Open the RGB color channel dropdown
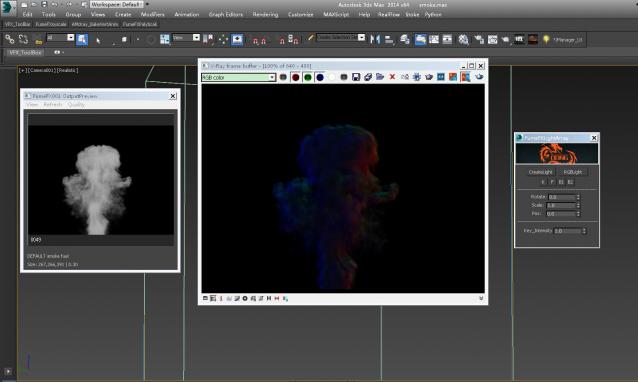This screenshot has height=382, width=638. pos(239,77)
